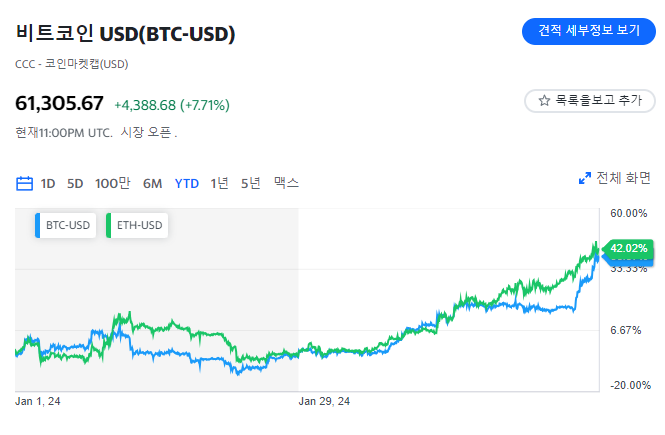Click the -20.00% axis label

click(x=630, y=385)
